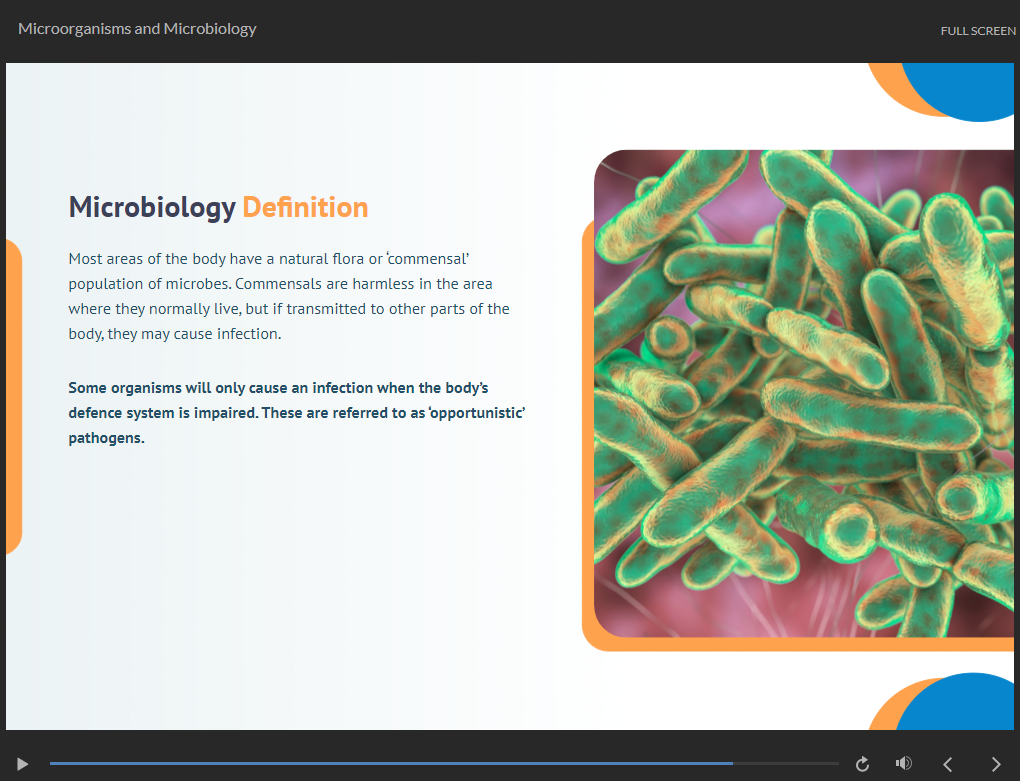Screen dimensions: 1020x781
Task: Enter full screen mode via FULL SCREEN
Action: [x=977, y=31]
